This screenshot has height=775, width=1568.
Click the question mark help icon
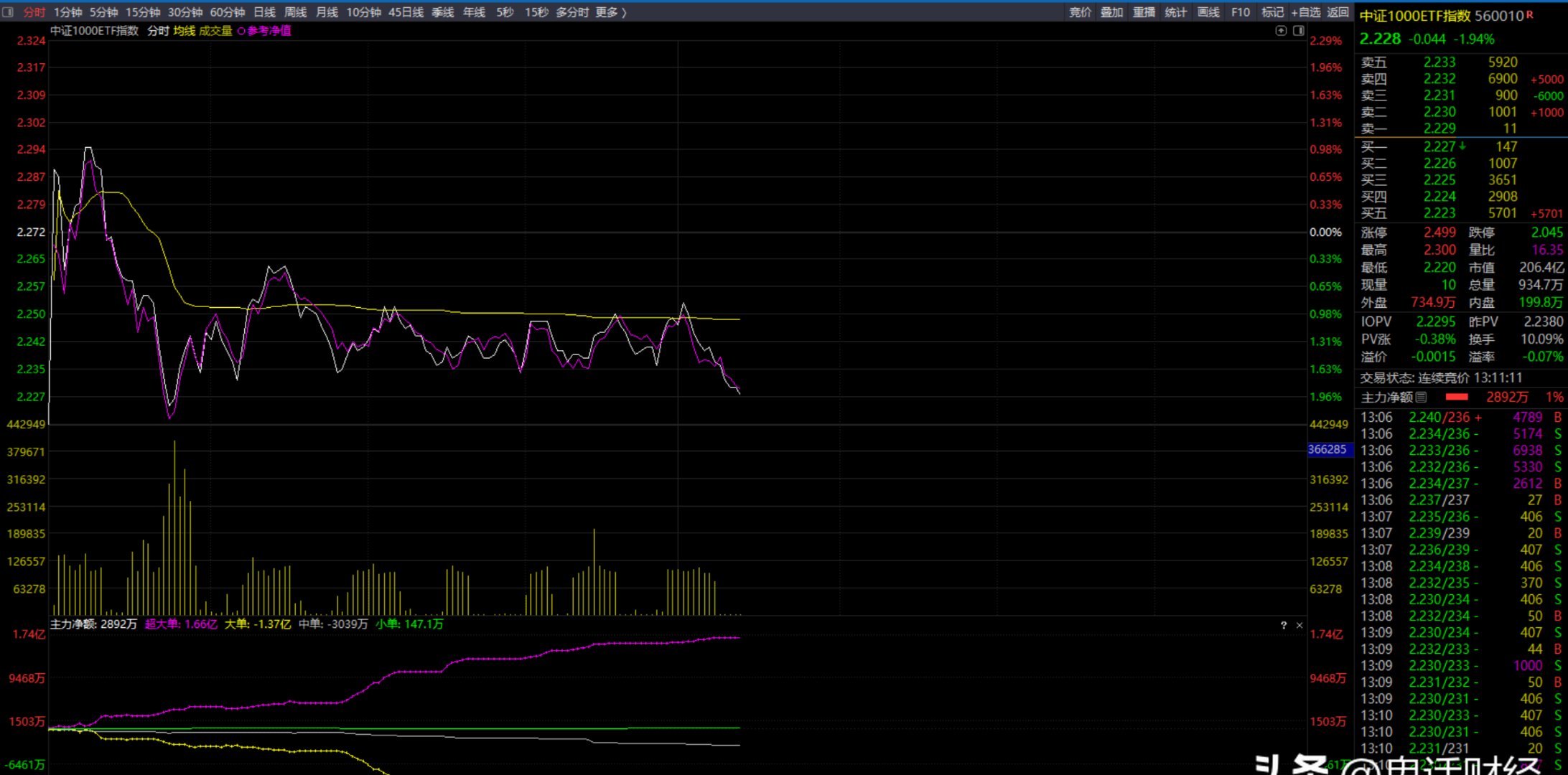pyautogui.click(x=1284, y=625)
